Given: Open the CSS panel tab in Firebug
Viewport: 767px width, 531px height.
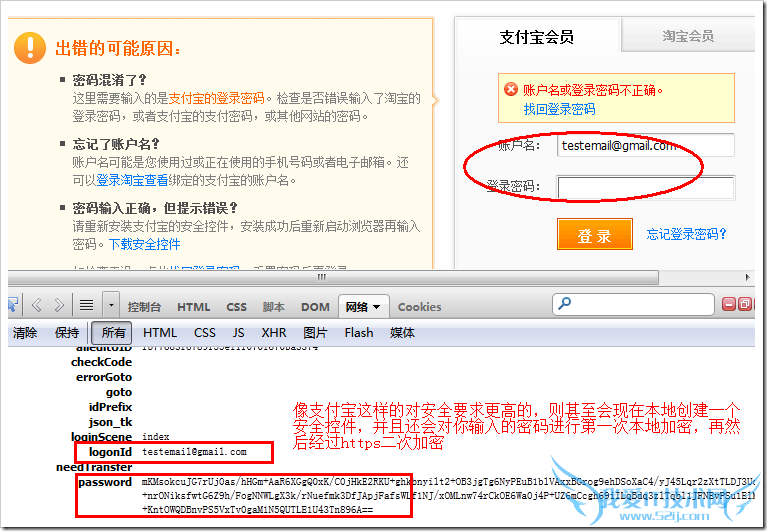Looking at the screenshot, I should point(236,307).
